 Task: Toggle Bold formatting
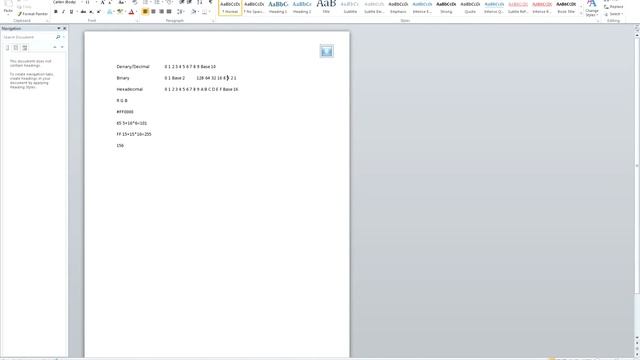[x=56, y=12]
